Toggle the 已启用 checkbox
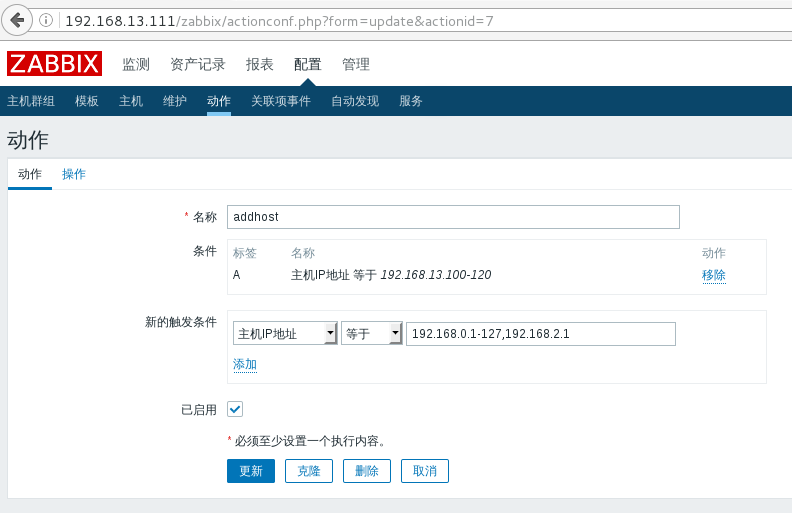 (235, 409)
